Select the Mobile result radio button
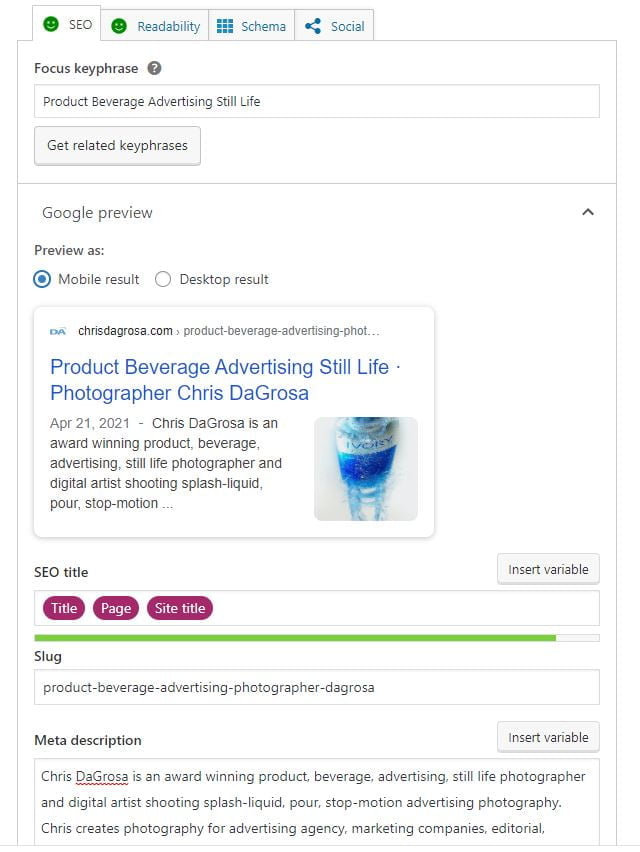 tap(43, 279)
